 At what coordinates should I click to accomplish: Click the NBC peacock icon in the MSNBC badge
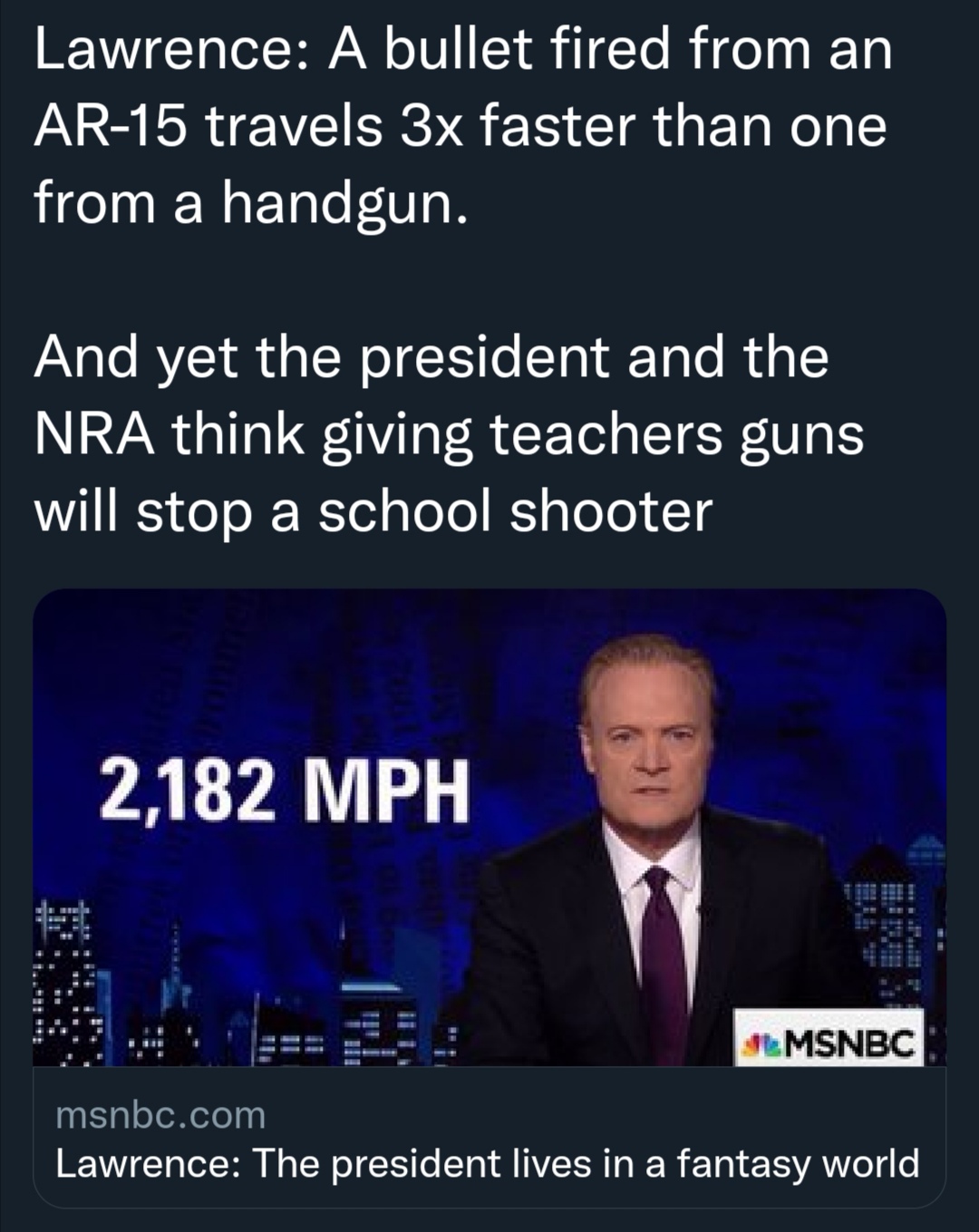[x=758, y=1044]
